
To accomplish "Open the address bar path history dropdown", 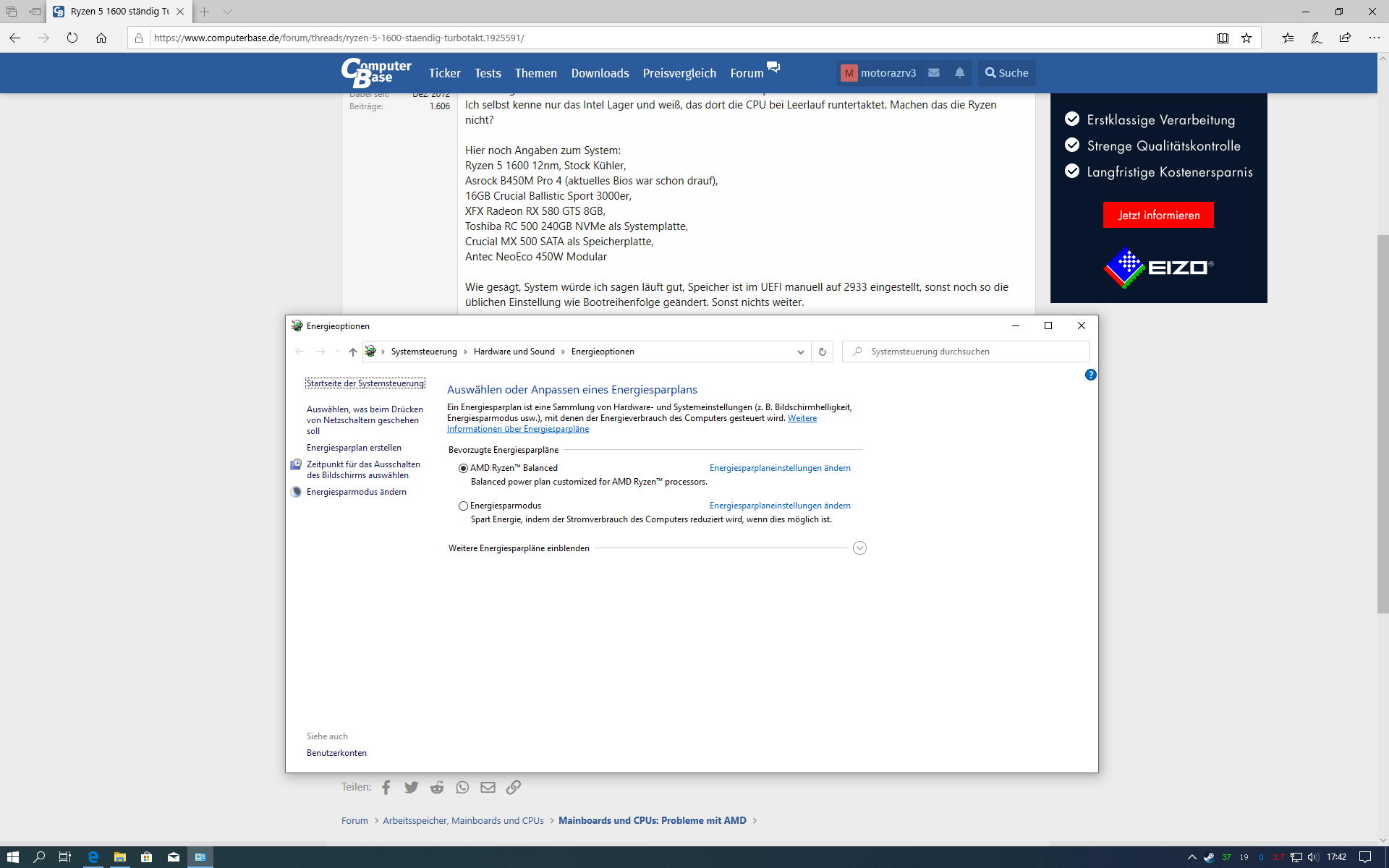I will point(800,352).
